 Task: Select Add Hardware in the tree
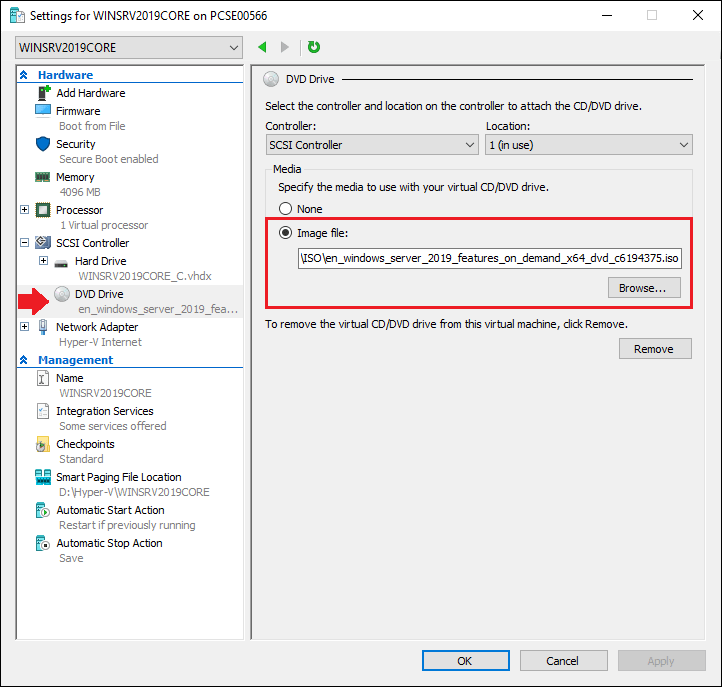click(x=91, y=93)
